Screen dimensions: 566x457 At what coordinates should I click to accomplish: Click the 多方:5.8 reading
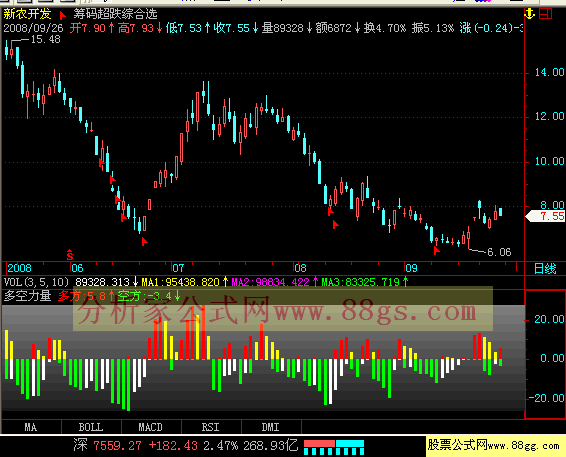pos(82,296)
